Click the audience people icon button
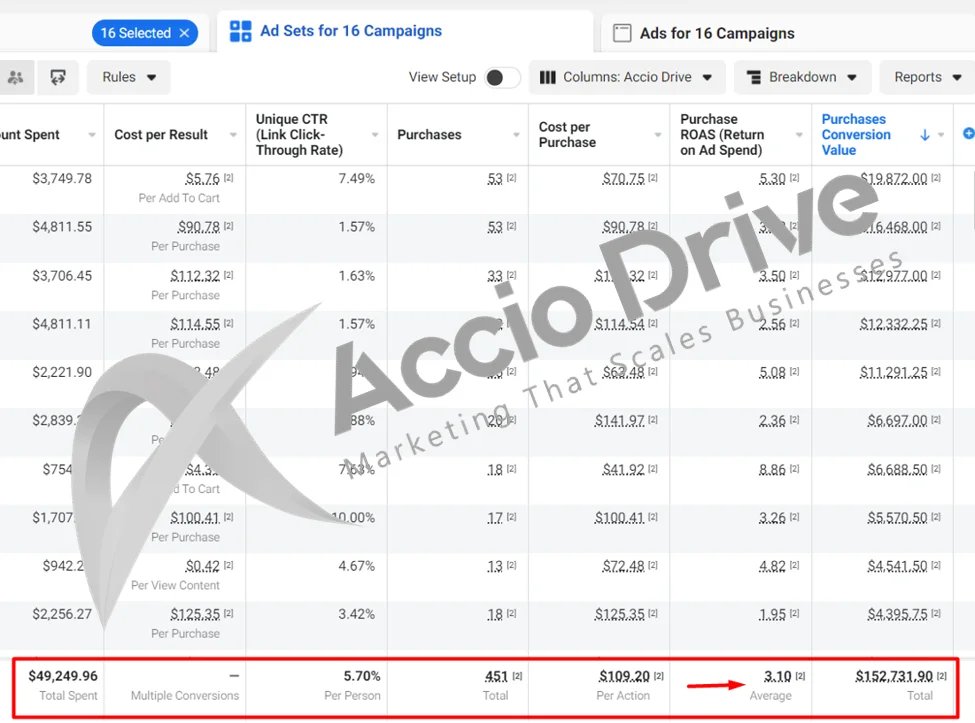Screen dimensions: 975x723 click(16, 77)
